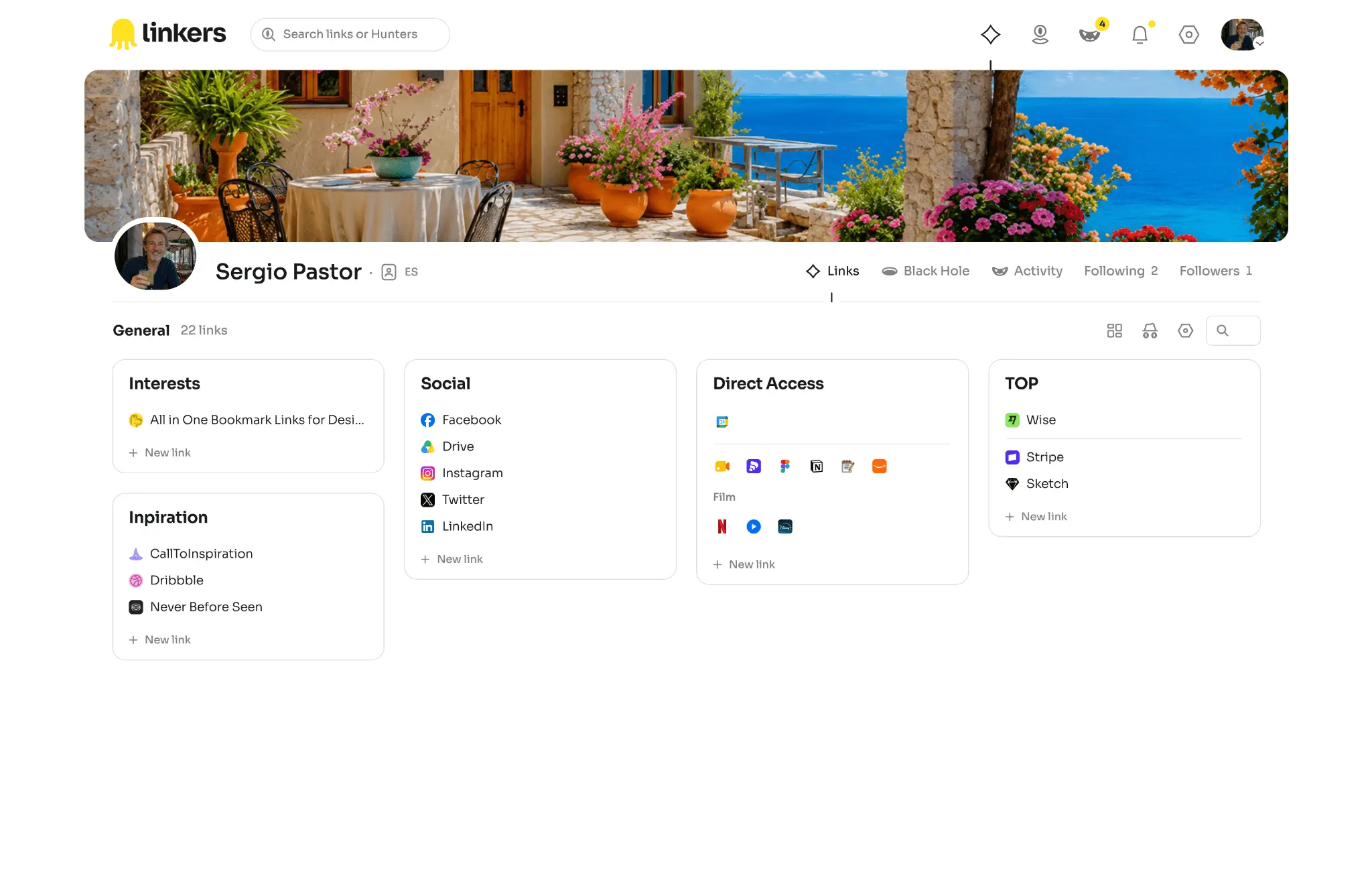Open the Twitter link
This screenshot has width=1372, height=874.
pyautogui.click(x=452, y=499)
